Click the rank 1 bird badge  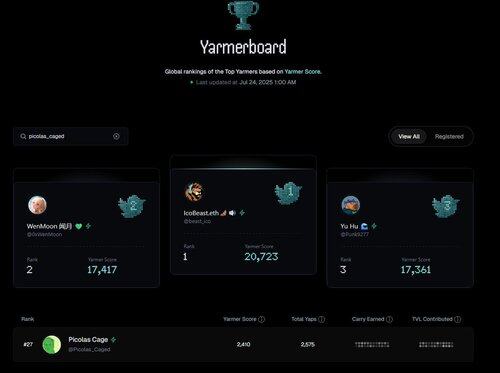tap(288, 193)
